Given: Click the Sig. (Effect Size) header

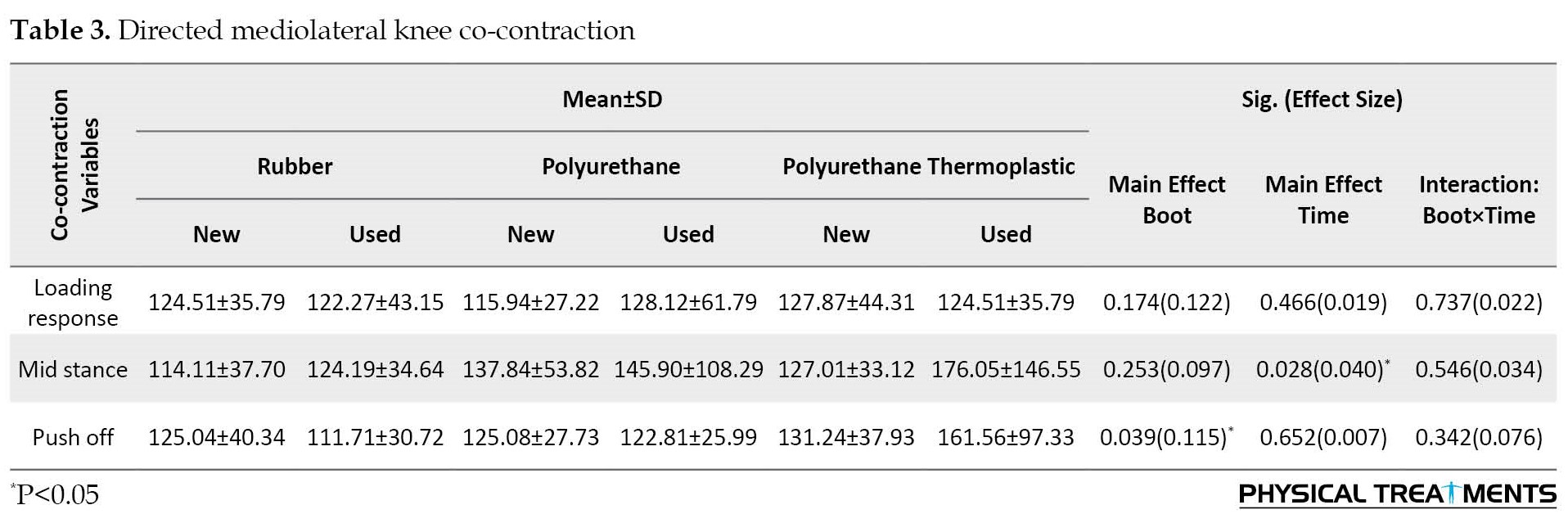Looking at the screenshot, I should pos(1322,100).
